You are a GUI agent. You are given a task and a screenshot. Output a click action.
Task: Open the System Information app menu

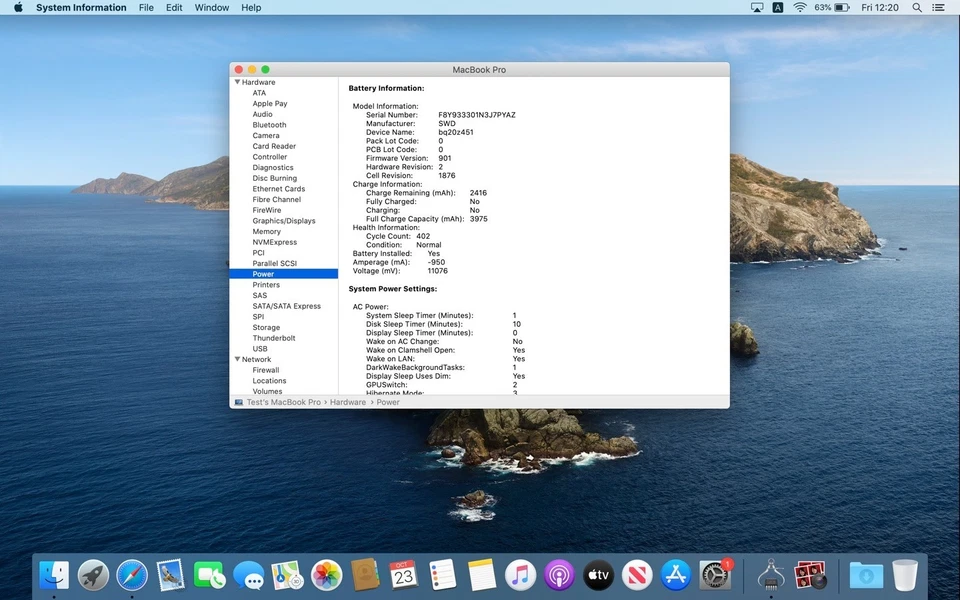pos(81,7)
